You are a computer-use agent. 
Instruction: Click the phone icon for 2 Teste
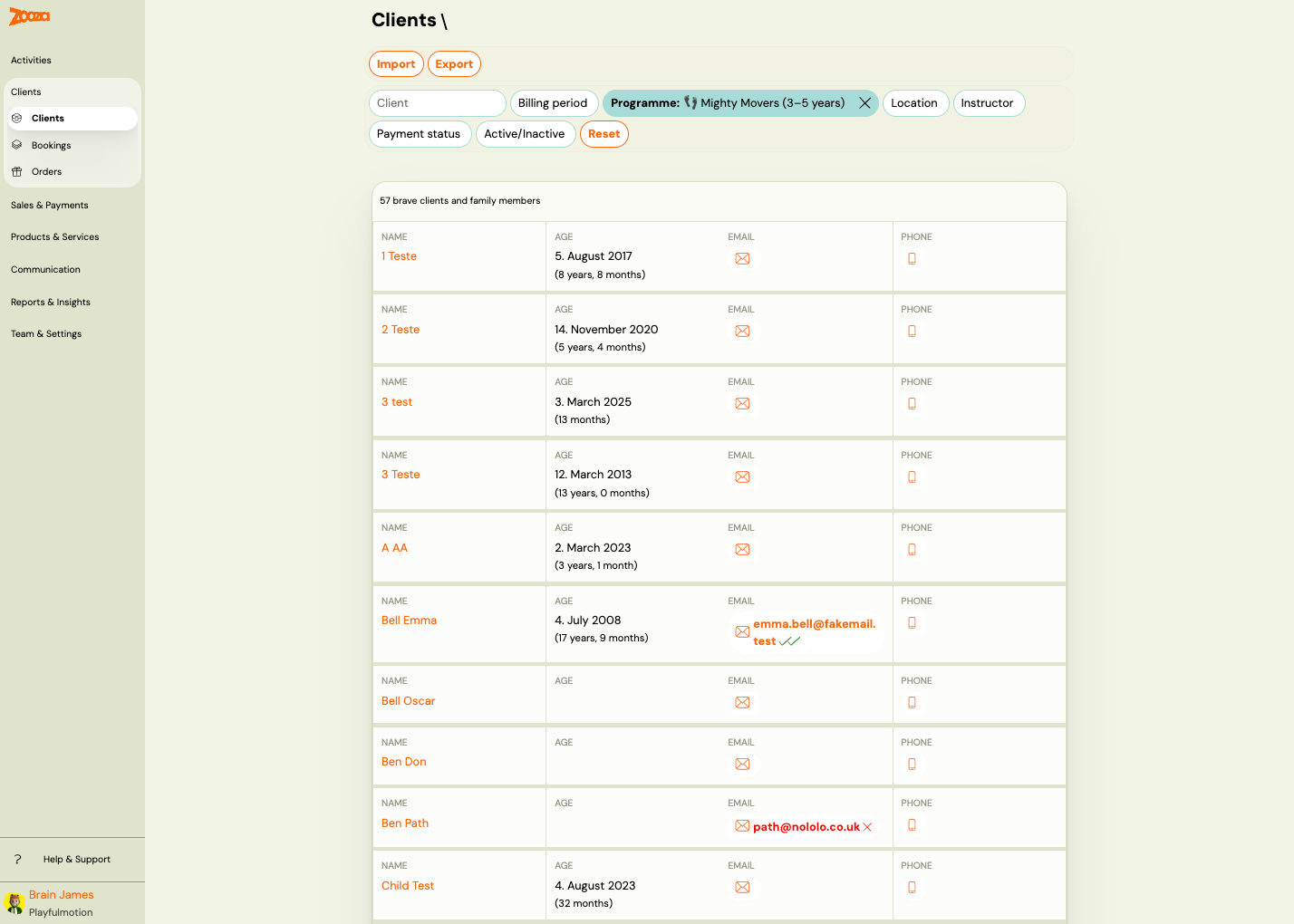(912, 332)
